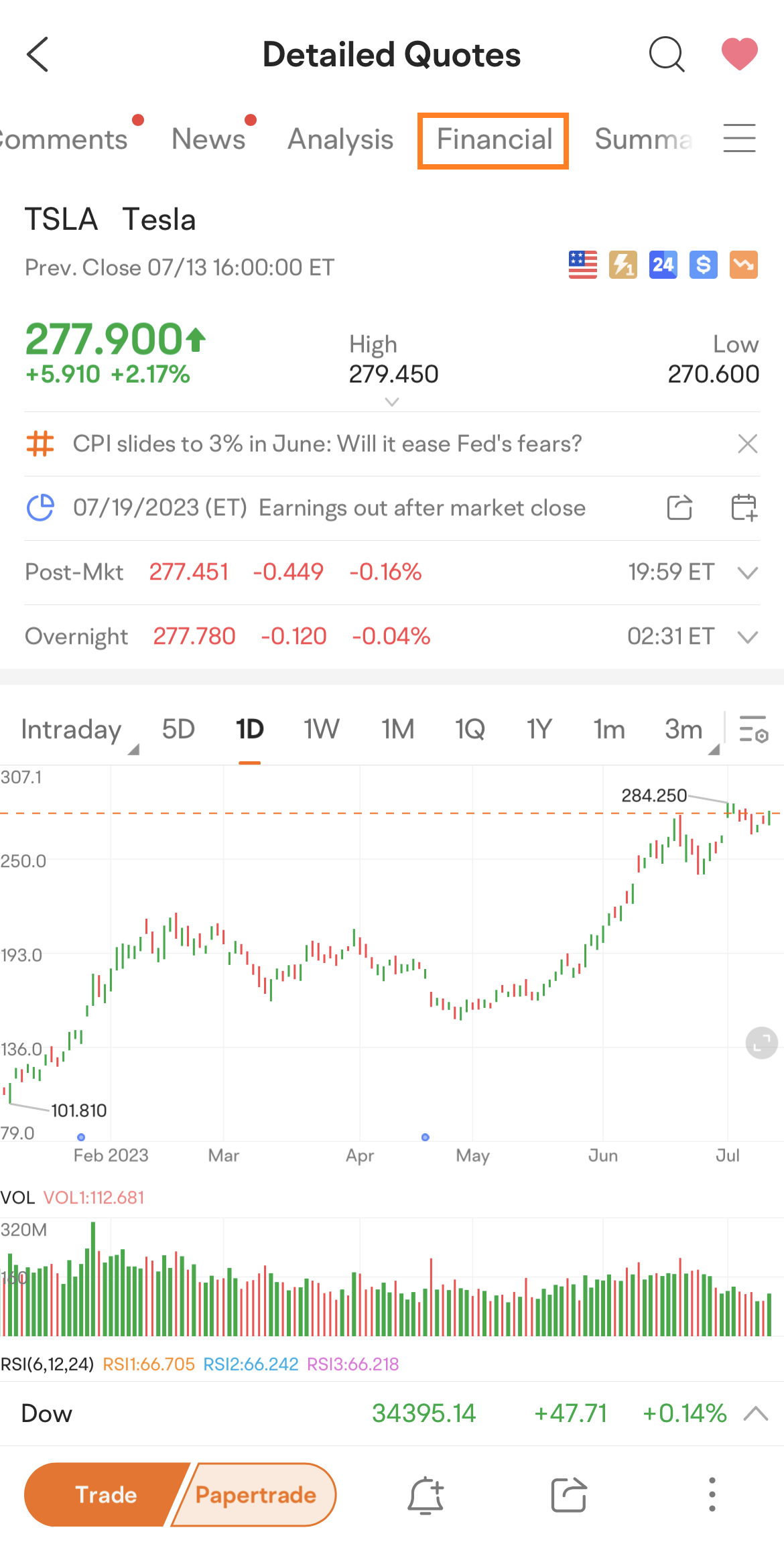784x1544 pixels.
Task: Add earnings date to calendar
Action: tap(746, 508)
